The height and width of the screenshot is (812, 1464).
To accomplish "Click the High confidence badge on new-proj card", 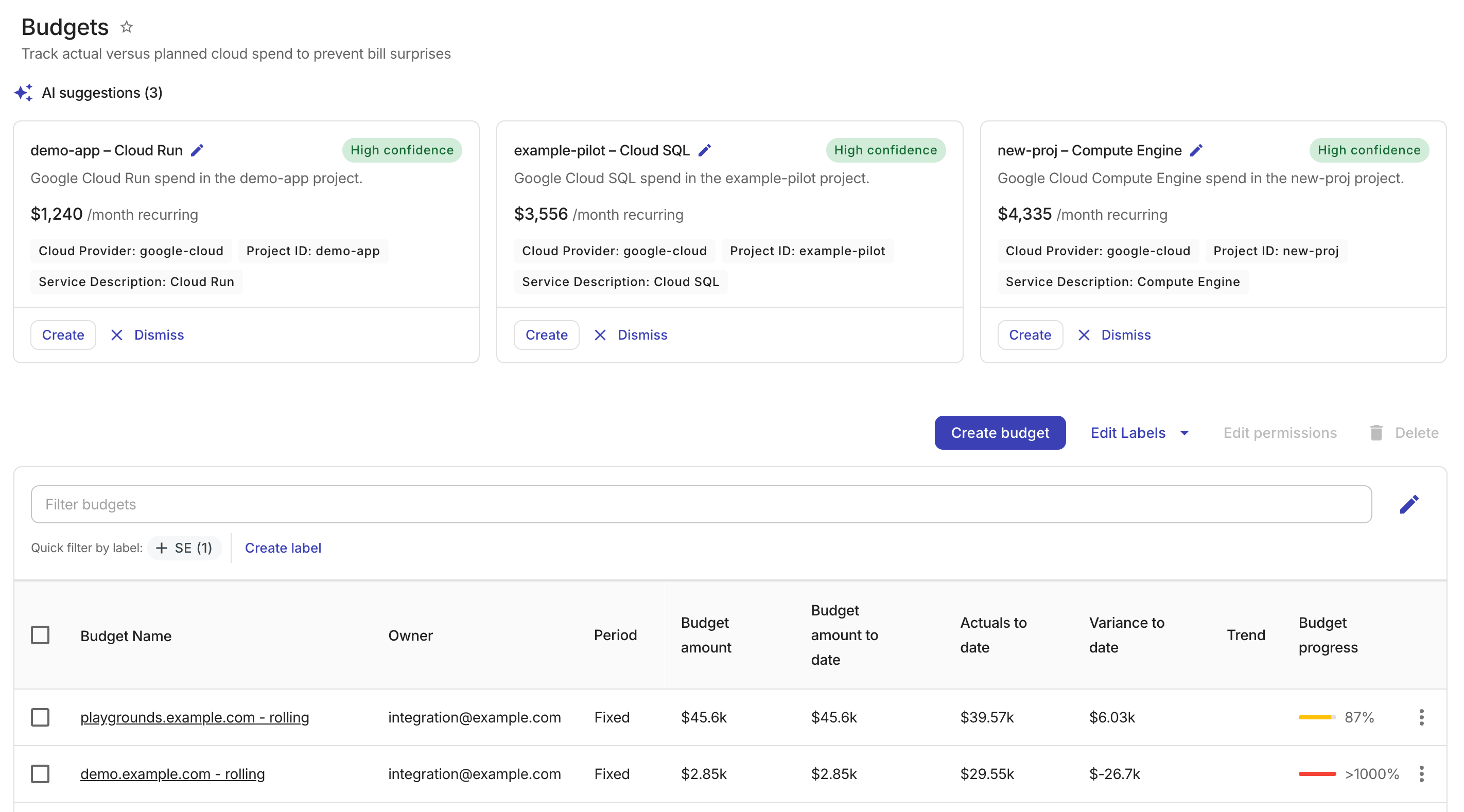I will coord(1369,150).
